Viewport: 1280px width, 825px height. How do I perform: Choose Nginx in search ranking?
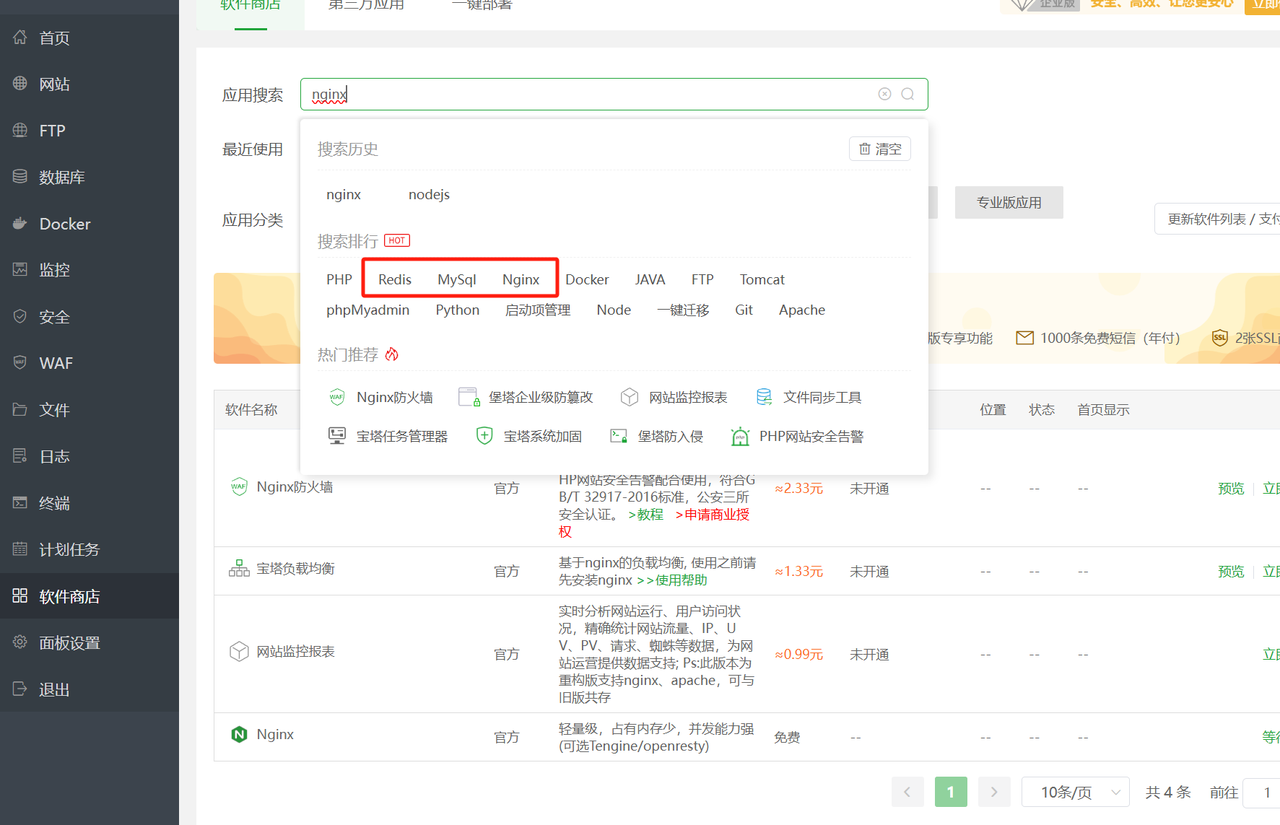point(521,279)
